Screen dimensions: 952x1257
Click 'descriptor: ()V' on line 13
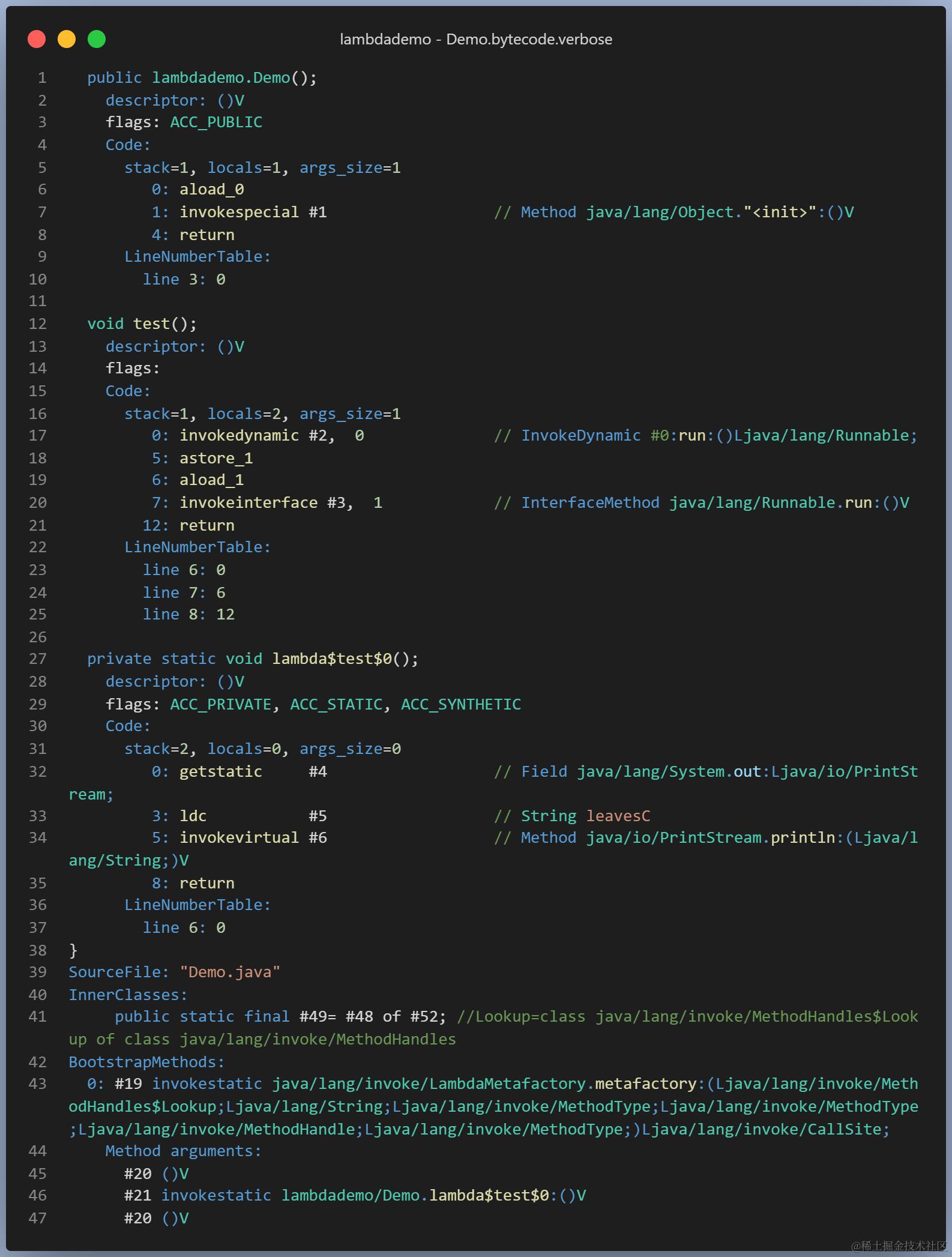click(x=175, y=346)
